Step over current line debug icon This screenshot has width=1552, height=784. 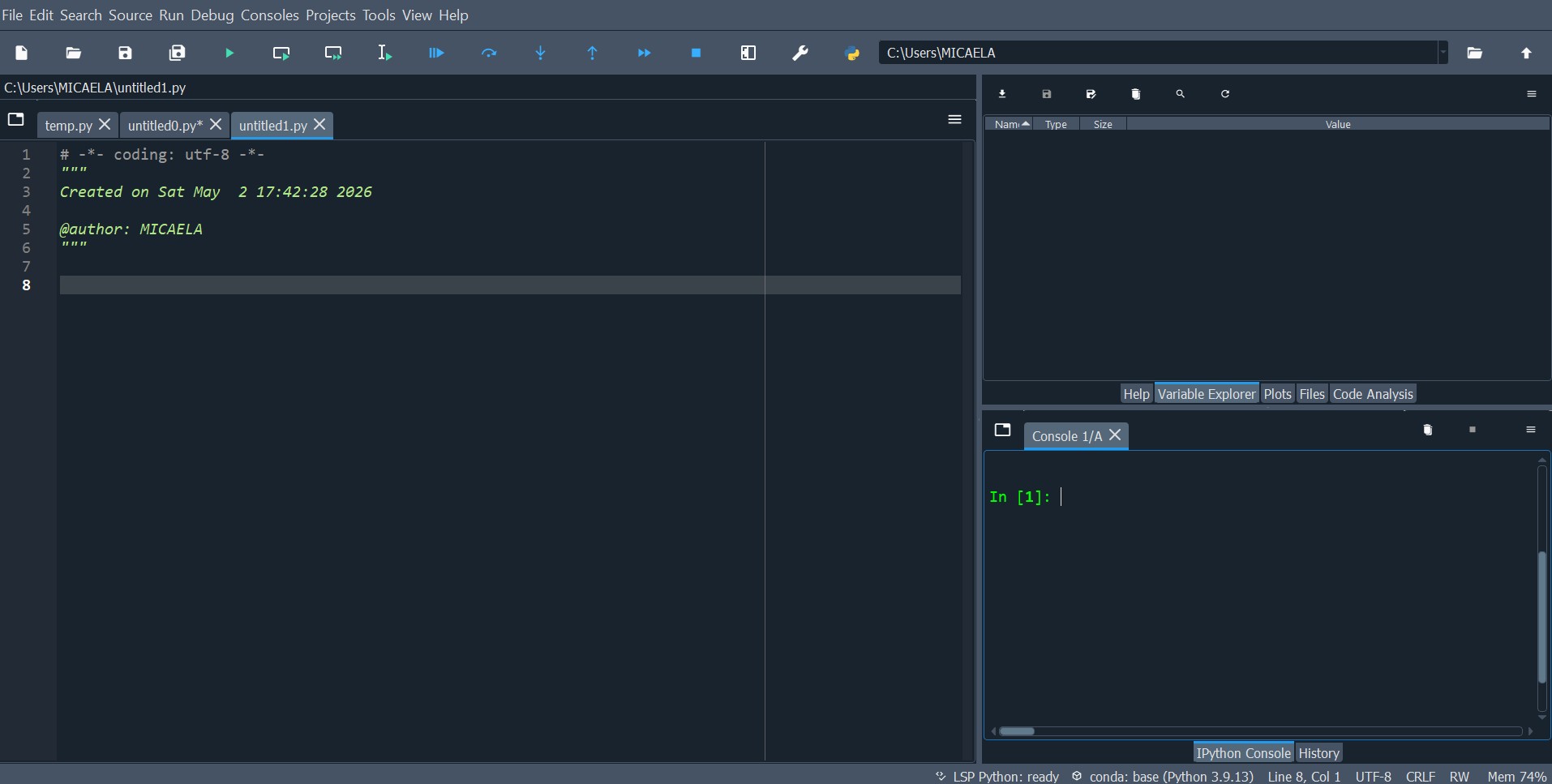pos(489,53)
